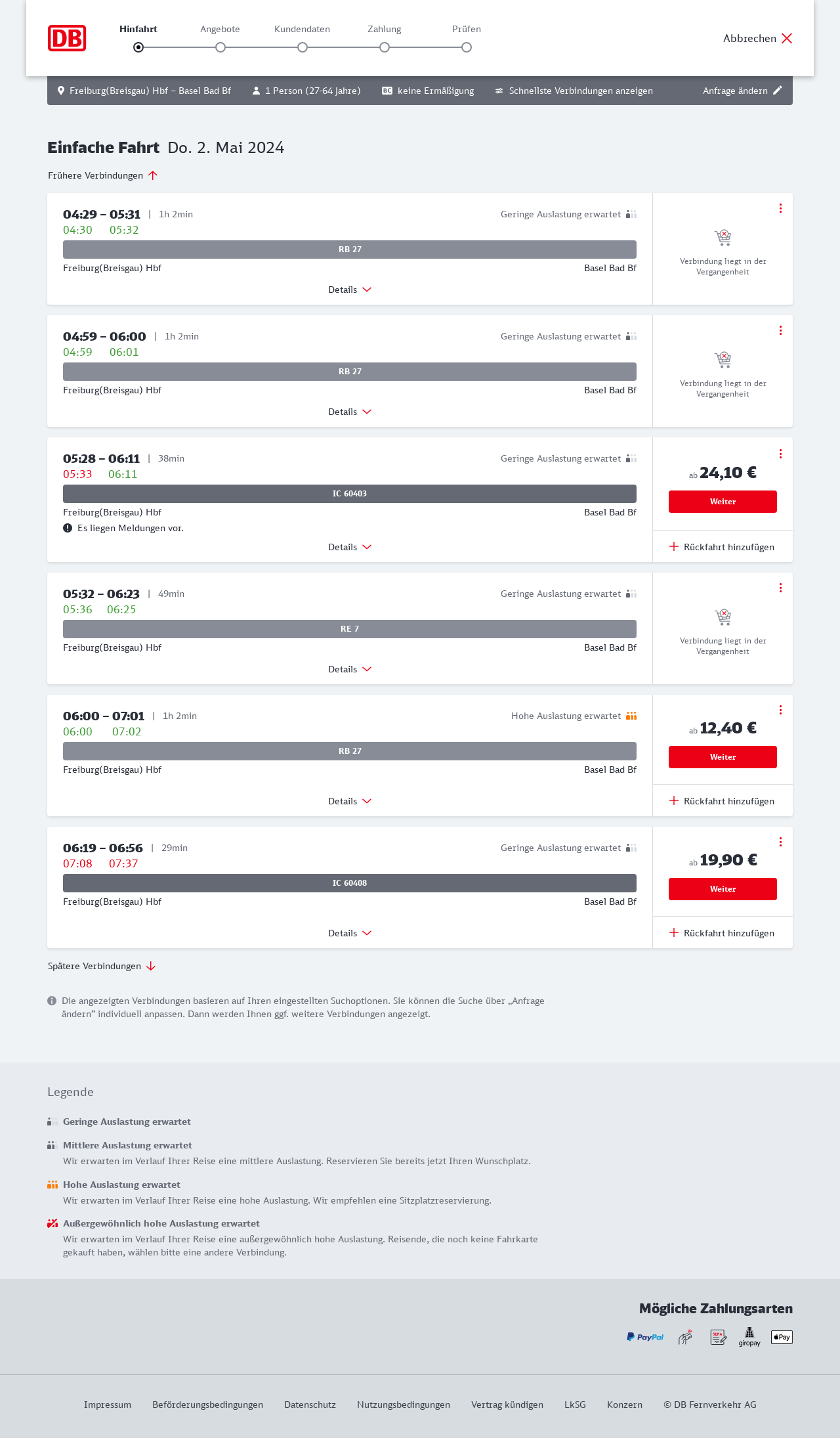
Task: Click the PayPal payment icon
Action: point(645,1337)
